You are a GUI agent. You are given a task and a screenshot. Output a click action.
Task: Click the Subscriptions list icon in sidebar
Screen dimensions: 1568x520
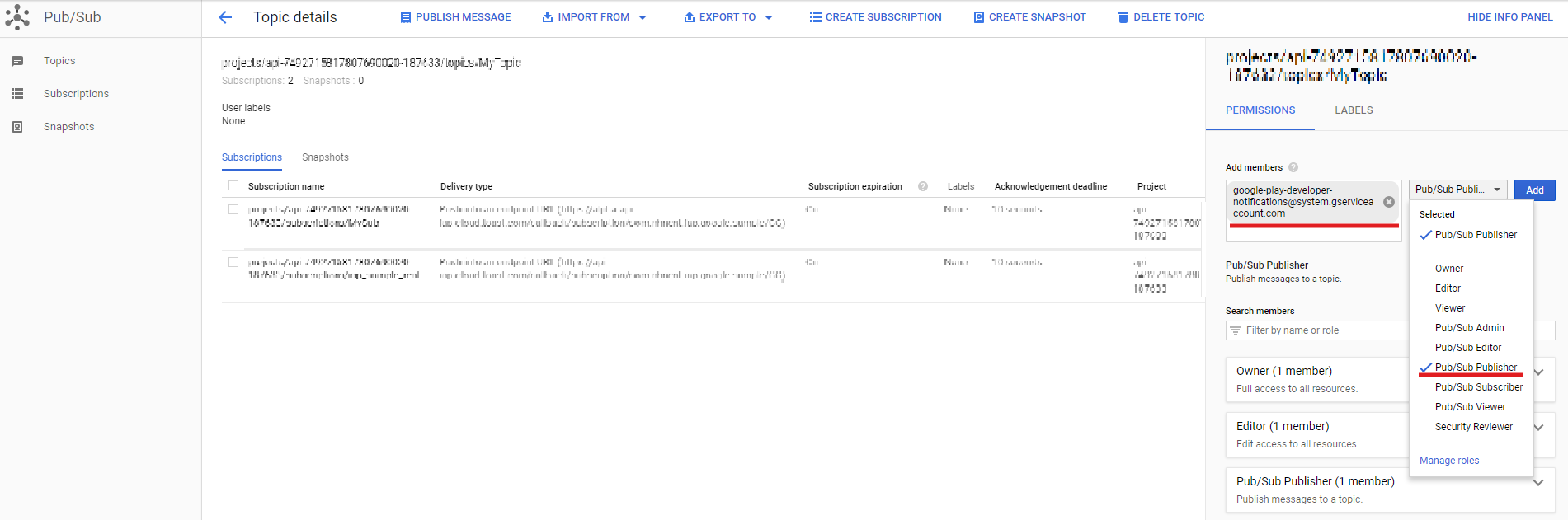click(17, 94)
